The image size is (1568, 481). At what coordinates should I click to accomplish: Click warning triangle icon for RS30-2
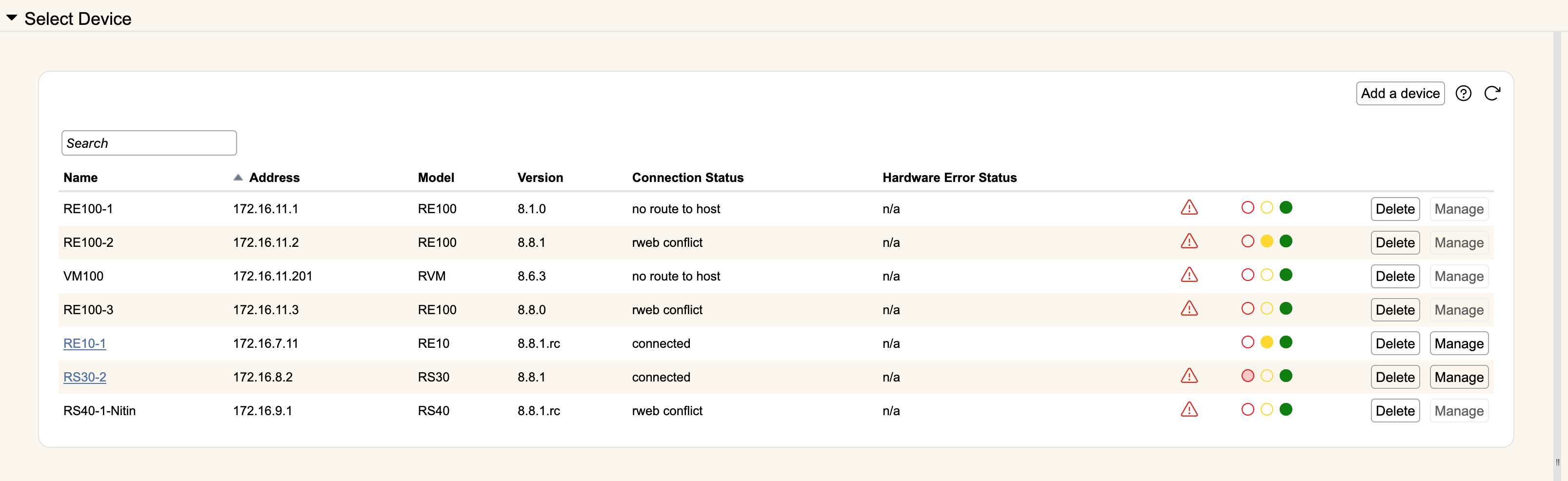tap(1189, 376)
